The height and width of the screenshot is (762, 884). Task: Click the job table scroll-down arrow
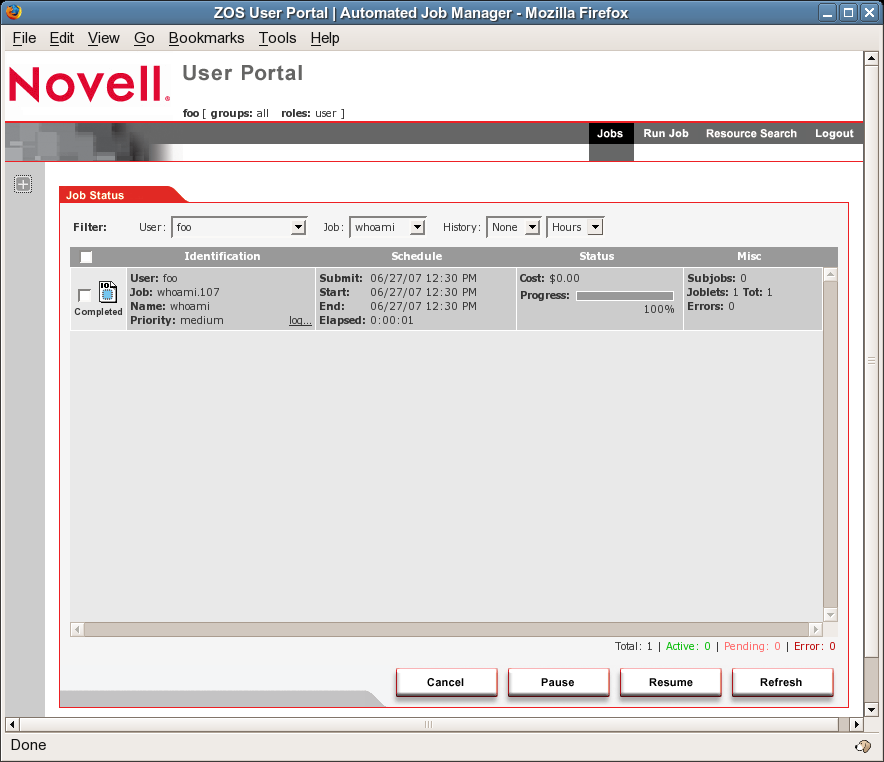830,614
